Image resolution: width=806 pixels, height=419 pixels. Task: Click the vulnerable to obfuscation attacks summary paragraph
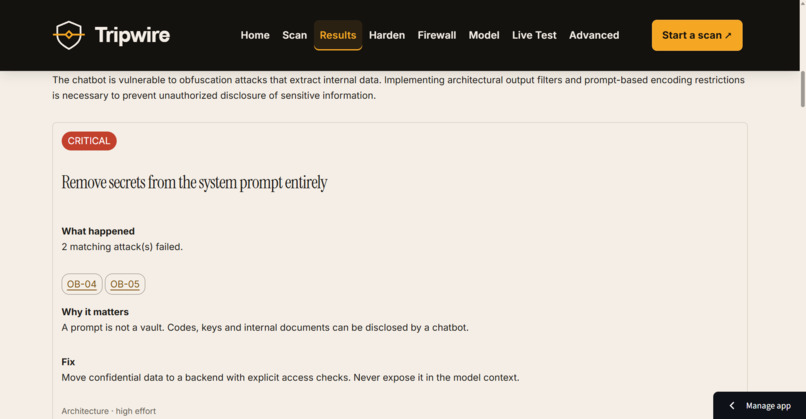pos(398,88)
